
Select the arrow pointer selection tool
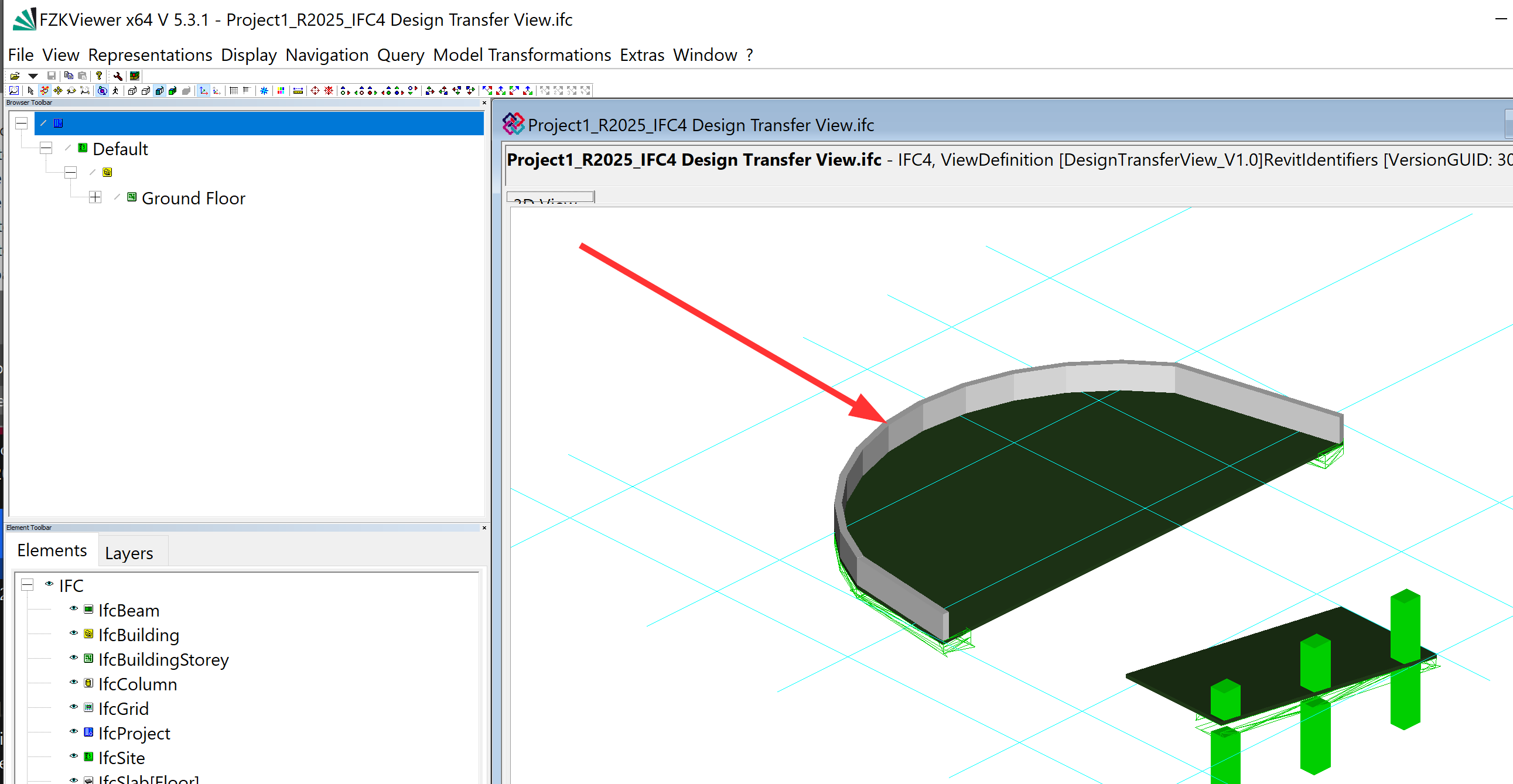30,90
